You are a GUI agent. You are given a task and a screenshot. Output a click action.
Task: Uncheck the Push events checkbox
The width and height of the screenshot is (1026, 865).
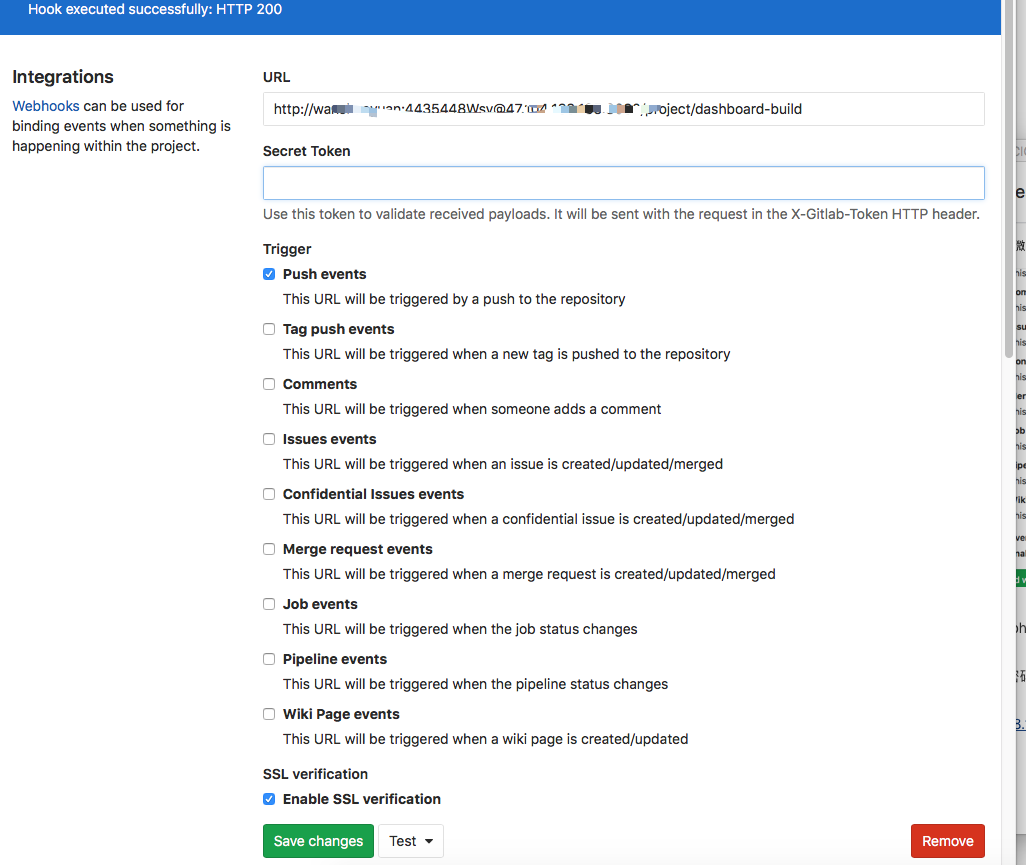[269, 274]
